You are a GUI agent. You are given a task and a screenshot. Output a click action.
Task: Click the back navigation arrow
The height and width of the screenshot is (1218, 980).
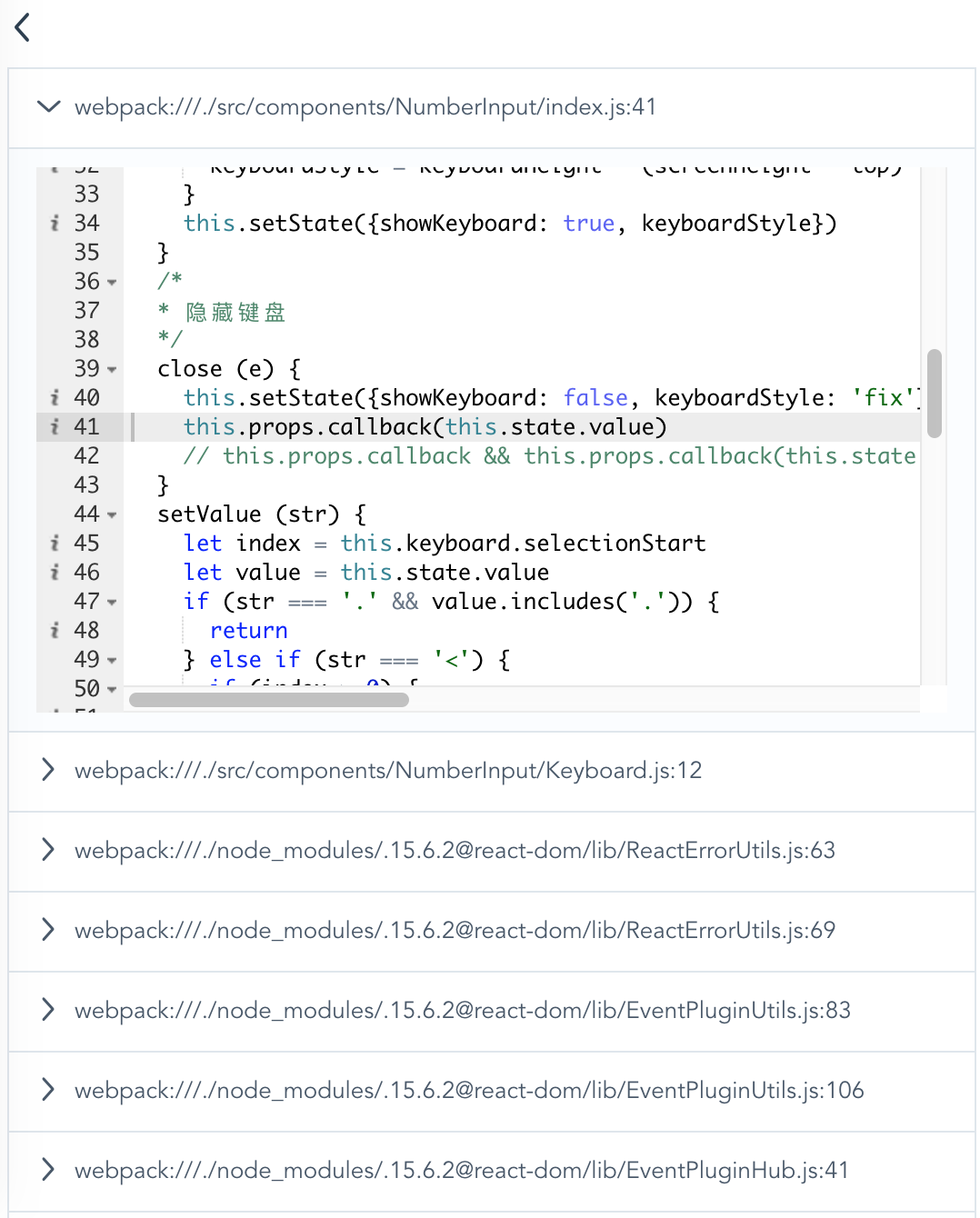tap(21, 27)
